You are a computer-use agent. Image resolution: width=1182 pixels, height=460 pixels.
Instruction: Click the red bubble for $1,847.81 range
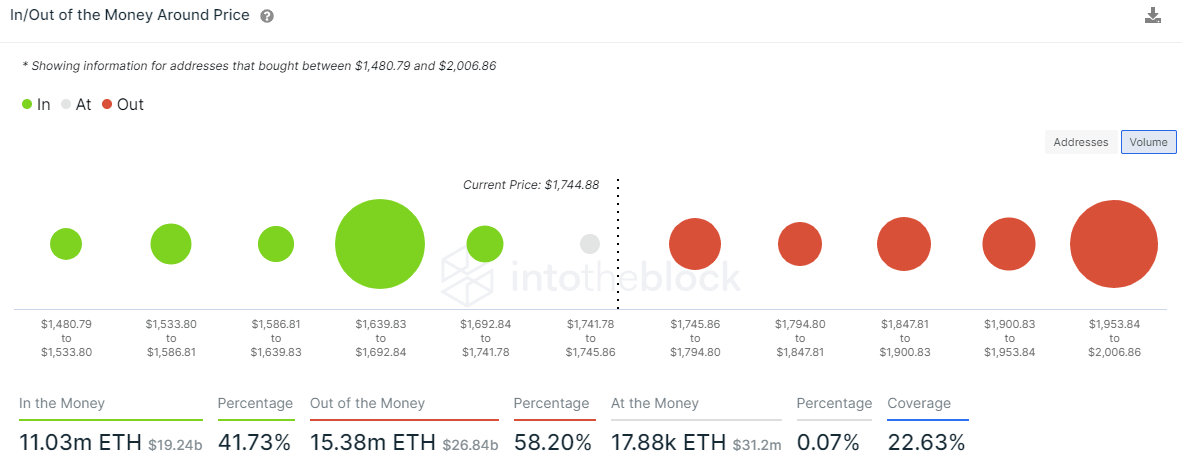click(904, 244)
